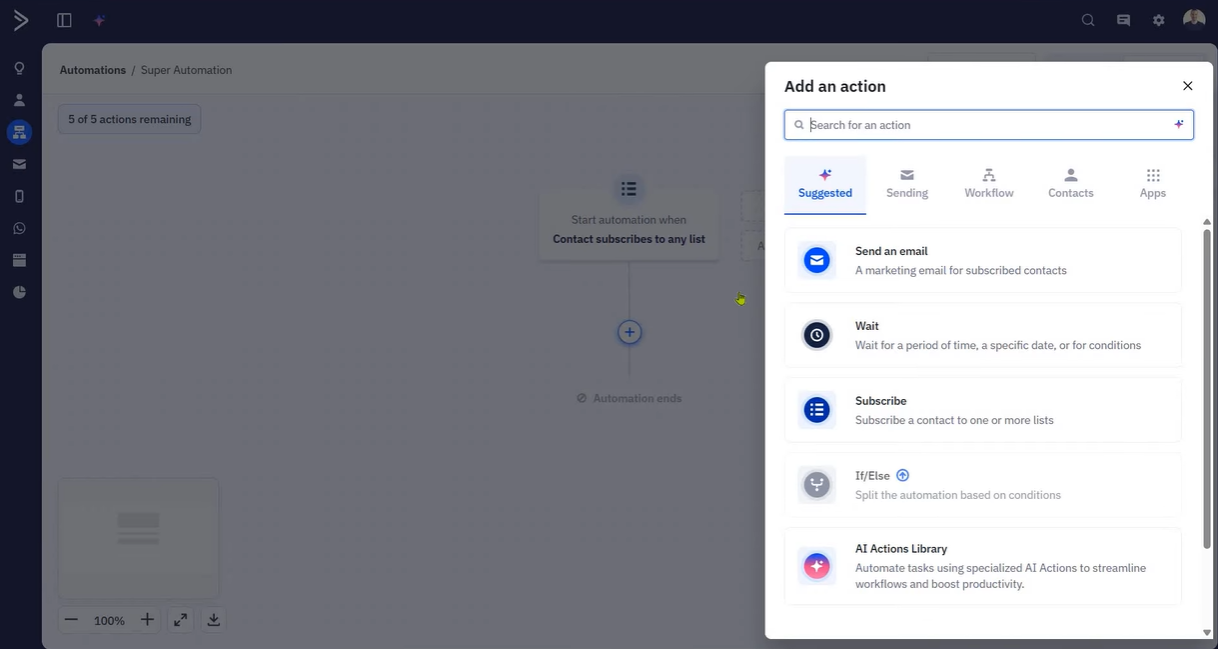Image resolution: width=1218 pixels, height=649 pixels.
Task: Switch to the Suggested tab
Action: [x=825, y=184]
